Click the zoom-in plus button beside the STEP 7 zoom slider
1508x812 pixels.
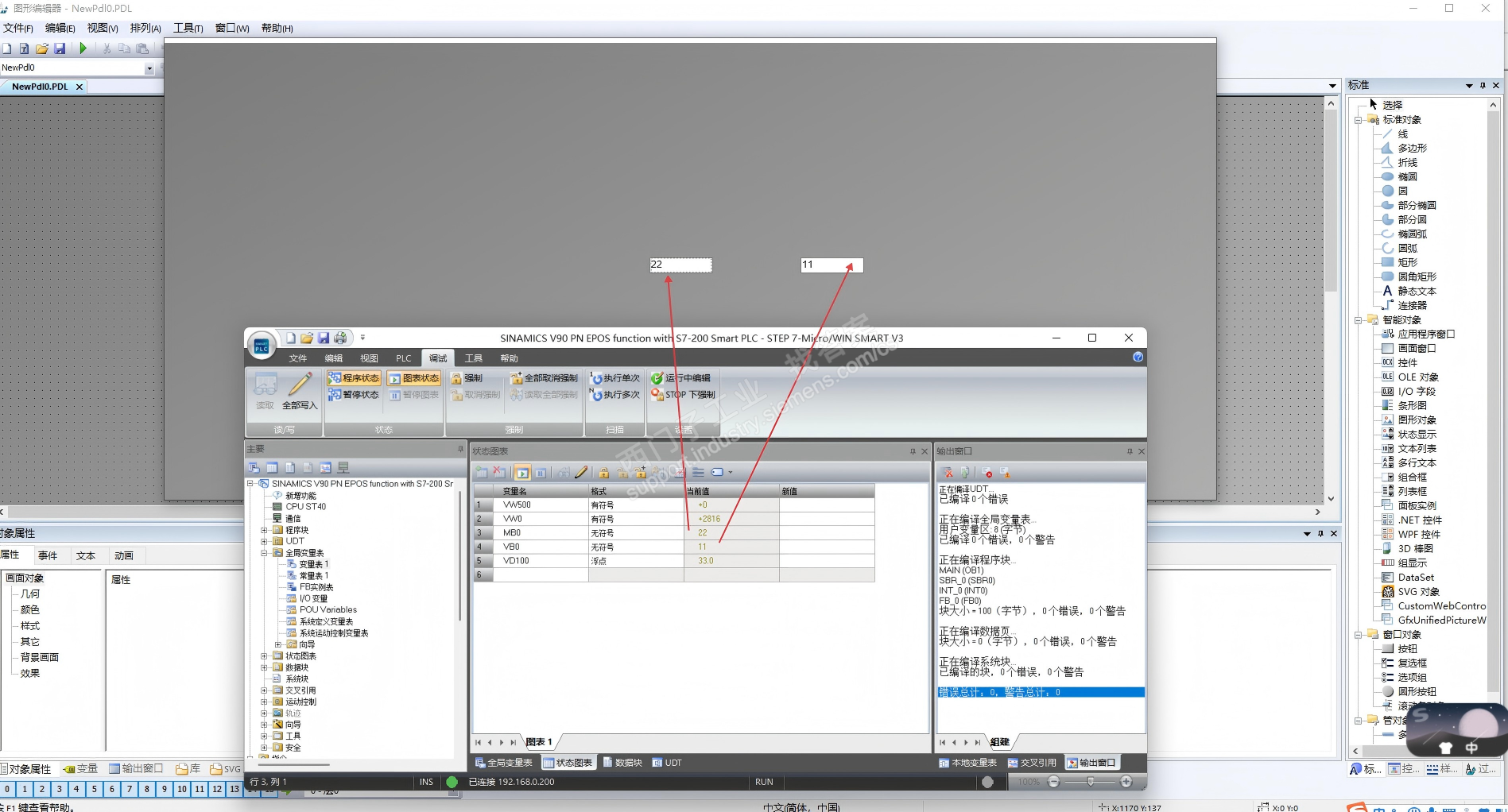[1126, 782]
